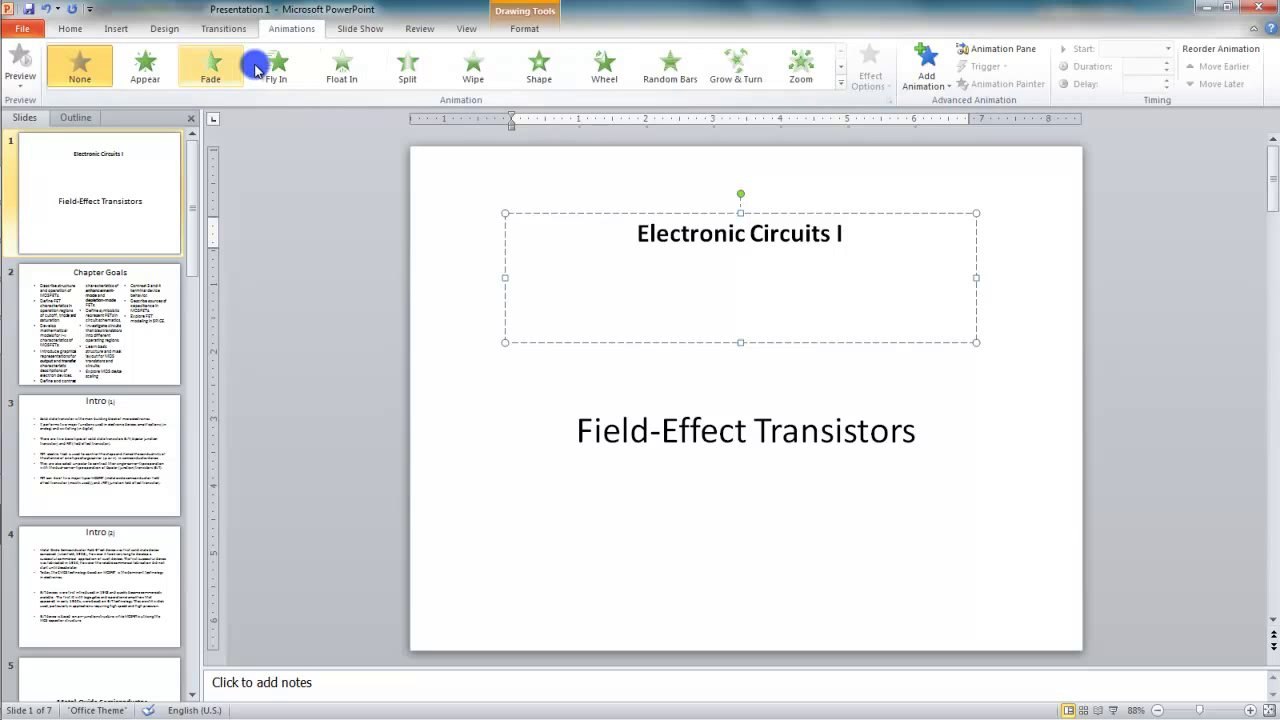Click the 'Office Theme' status bar label
This screenshot has width=1280, height=720.
click(97, 710)
